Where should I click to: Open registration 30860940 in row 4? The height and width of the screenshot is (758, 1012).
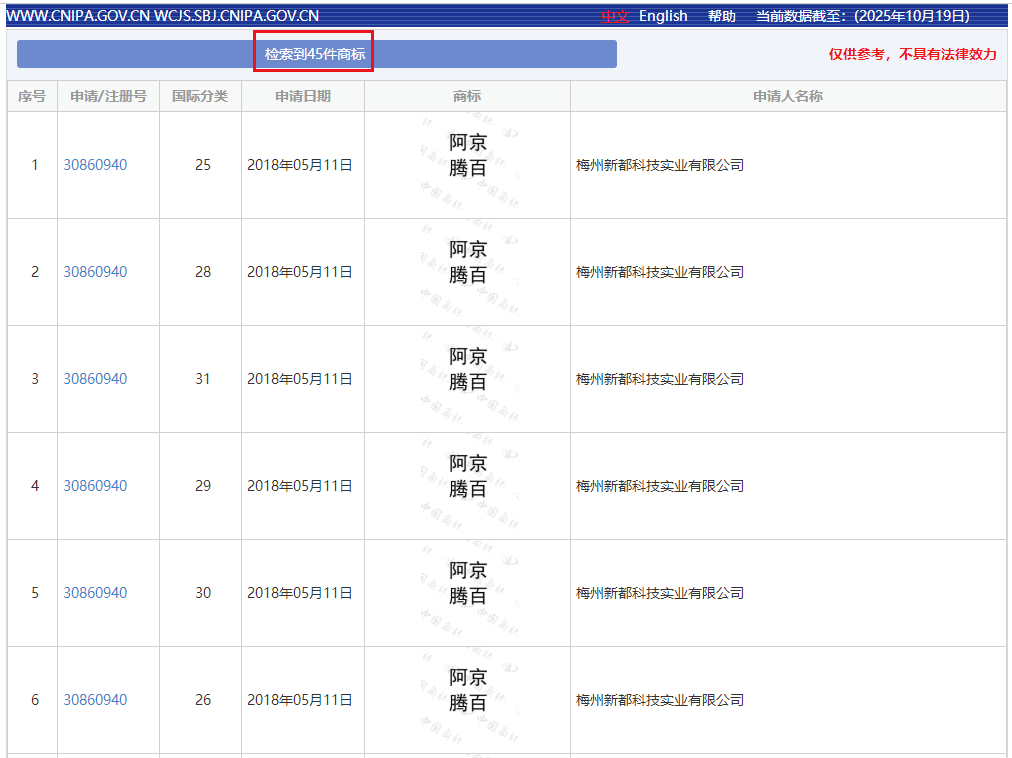click(96, 486)
